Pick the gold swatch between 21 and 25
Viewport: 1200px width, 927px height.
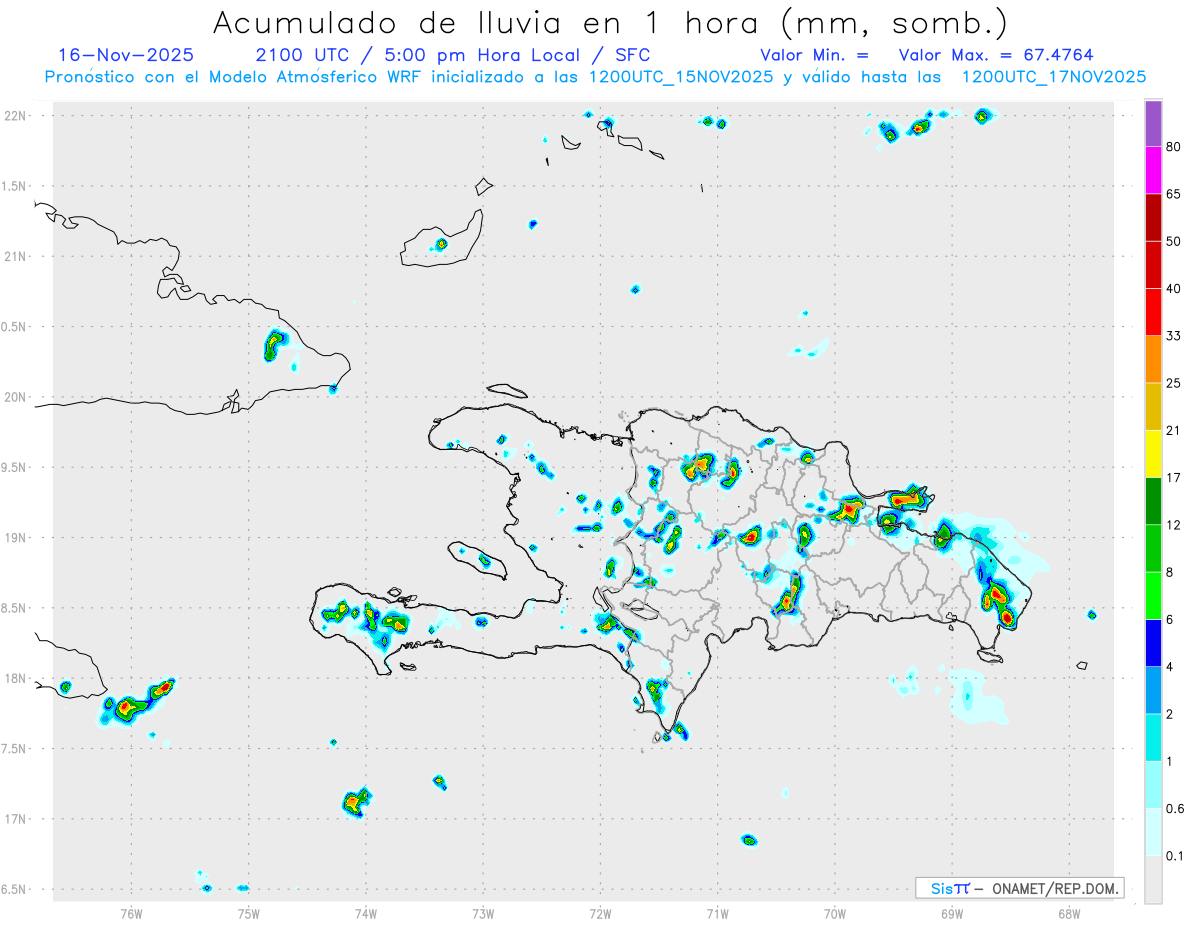(1153, 406)
